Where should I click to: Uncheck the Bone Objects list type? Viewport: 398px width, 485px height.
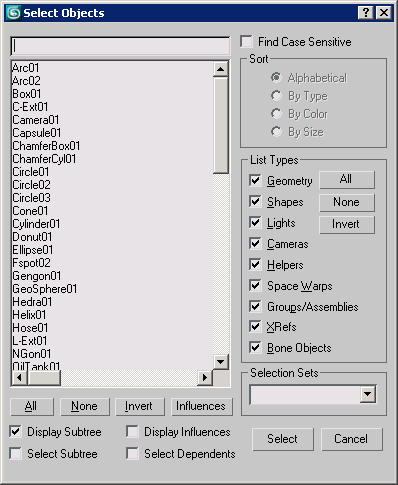click(x=255, y=348)
